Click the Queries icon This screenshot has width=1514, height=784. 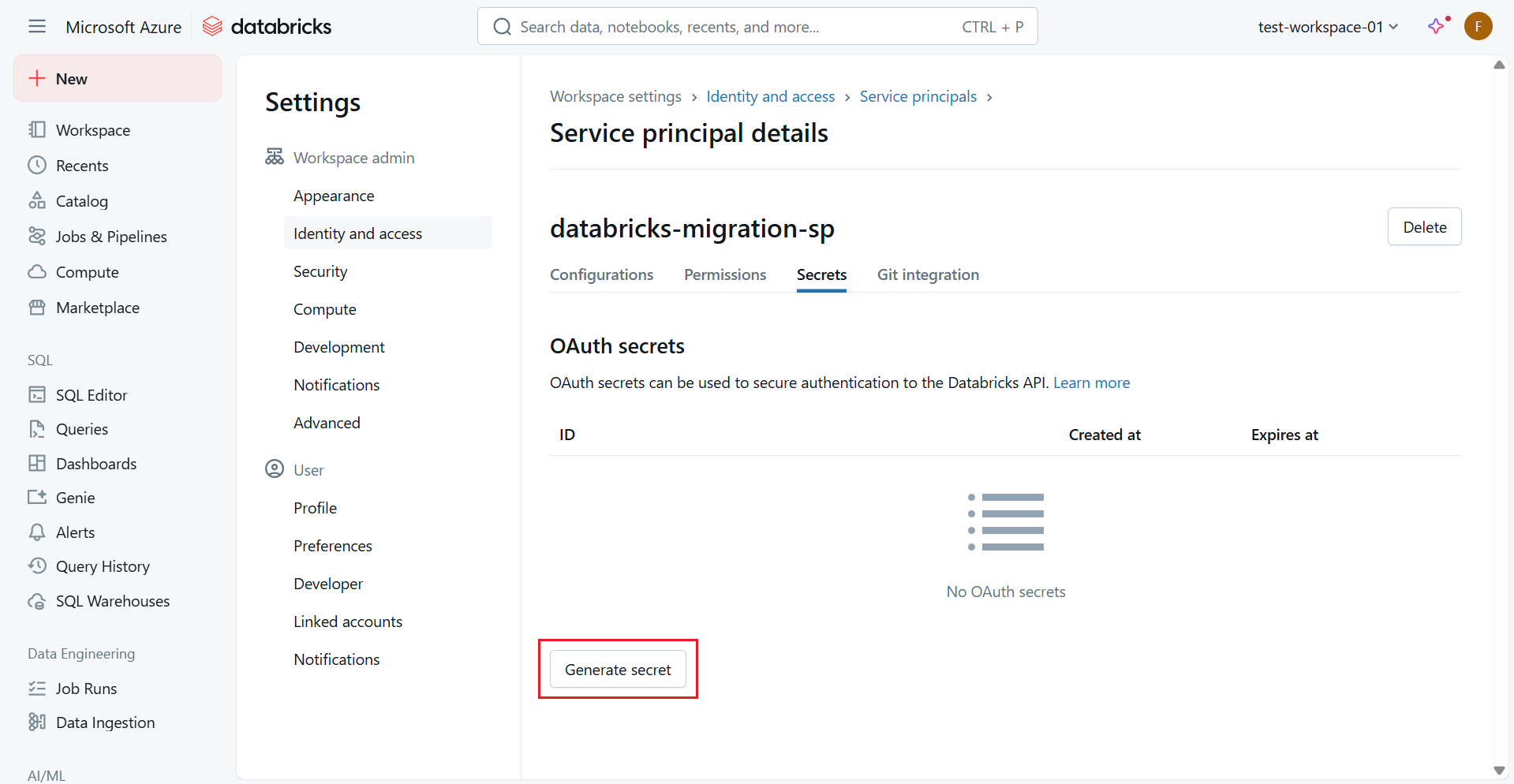(x=37, y=429)
